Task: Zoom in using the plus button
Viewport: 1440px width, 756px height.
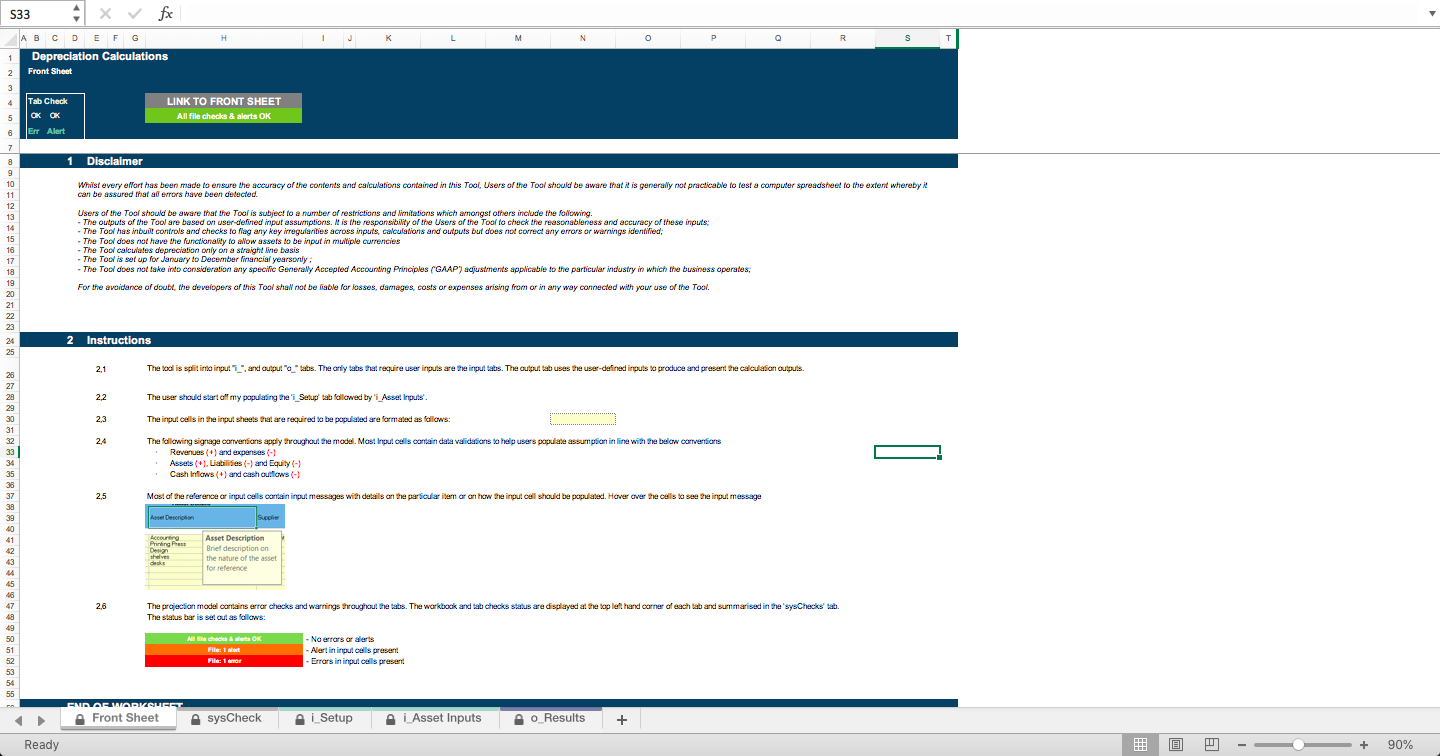Action: coord(1364,745)
